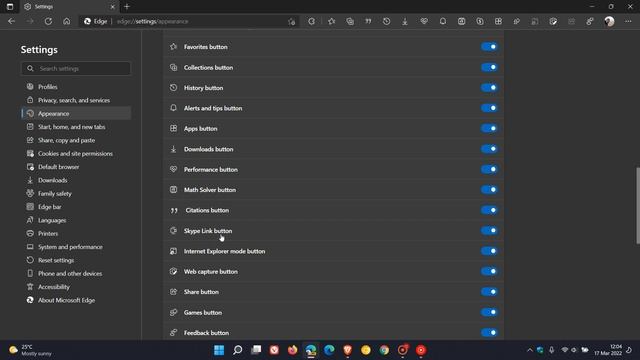Viewport: 640px width, 360px height.
Task: Open Alerts and tips bell icon
Action: [443, 21]
